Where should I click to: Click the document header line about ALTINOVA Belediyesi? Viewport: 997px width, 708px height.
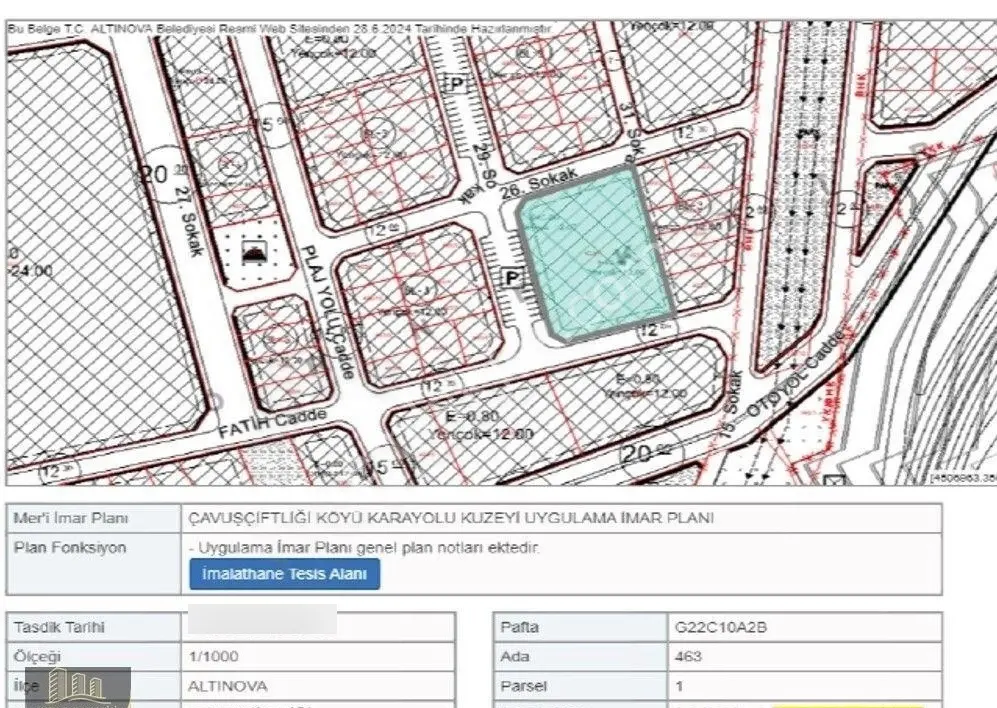tap(279, 29)
